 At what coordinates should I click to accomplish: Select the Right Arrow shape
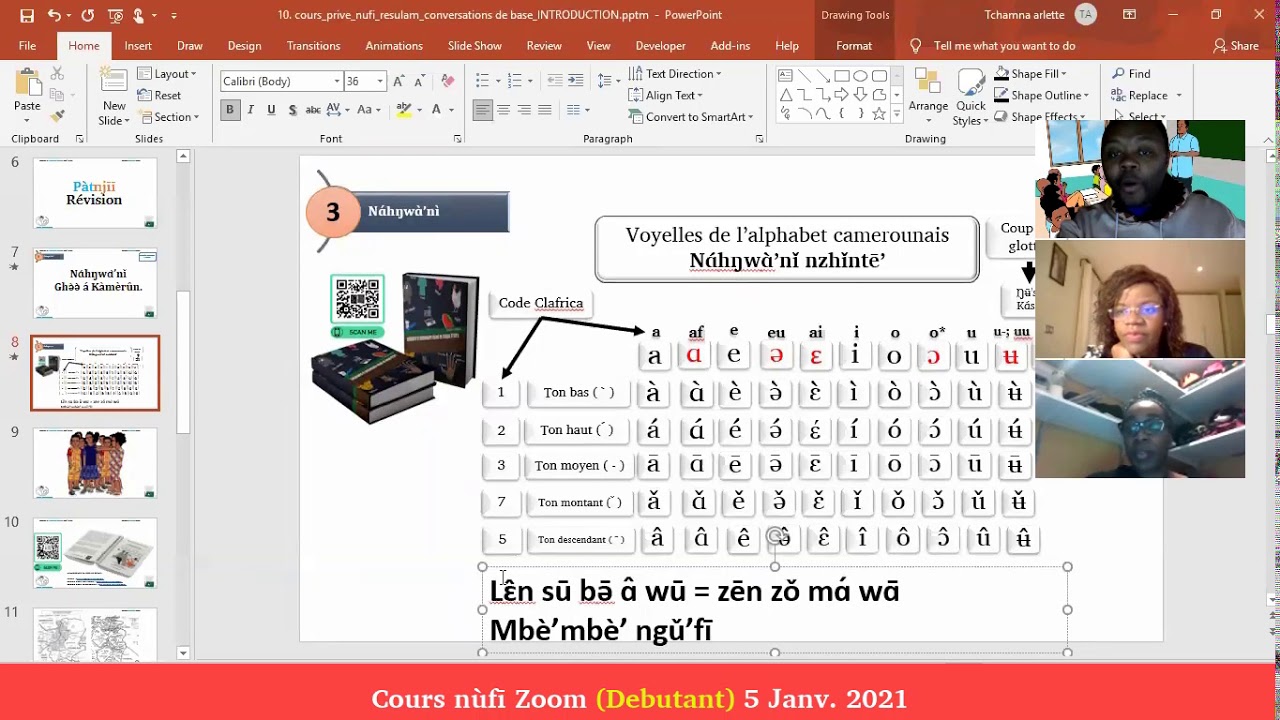[x=841, y=95]
